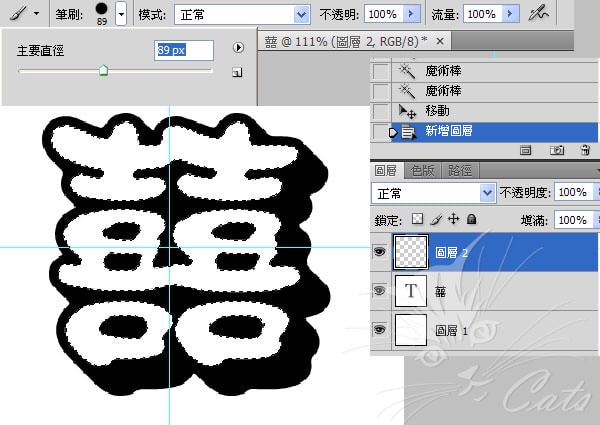Click the 主要直徑 slider handle
The image size is (600, 425).
(x=103, y=70)
